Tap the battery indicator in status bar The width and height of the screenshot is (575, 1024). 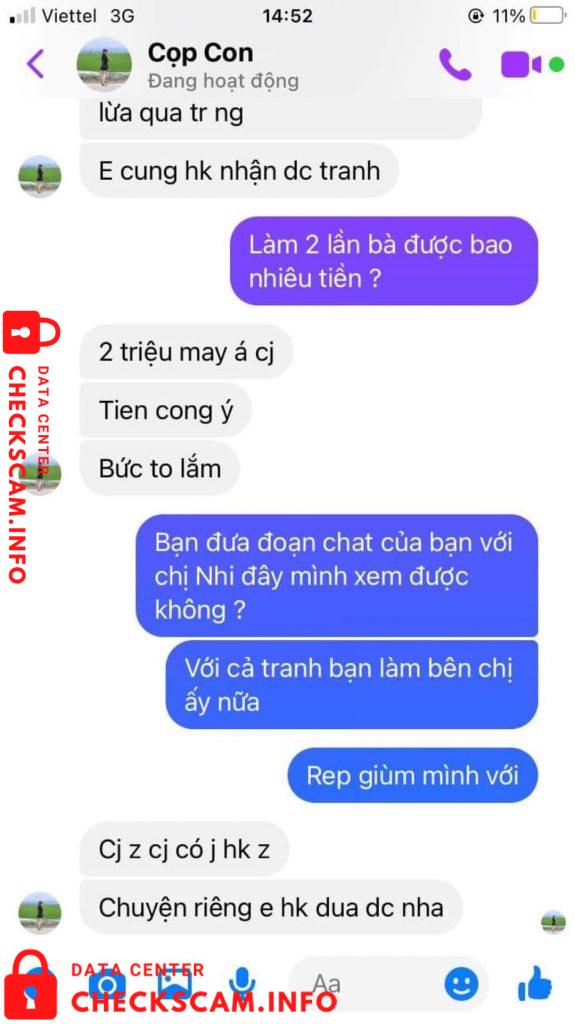click(x=548, y=16)
